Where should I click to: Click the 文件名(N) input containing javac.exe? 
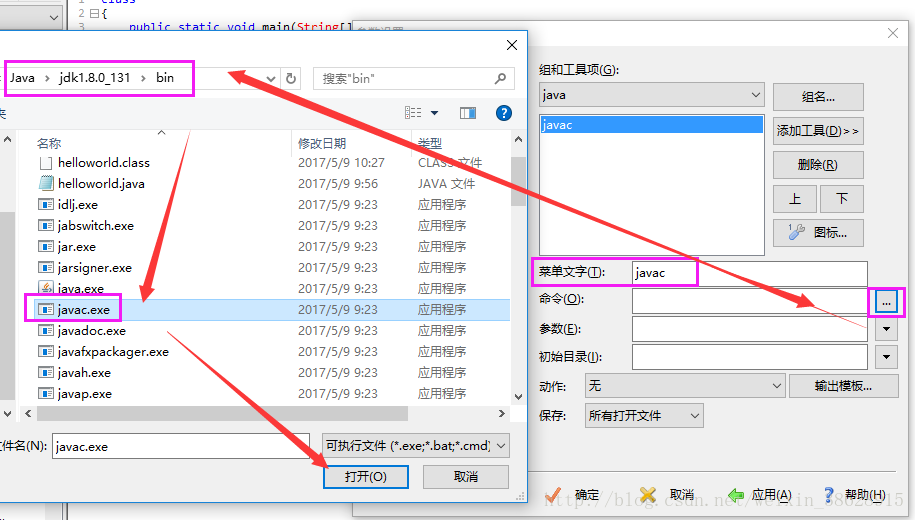tap(181, 446)
